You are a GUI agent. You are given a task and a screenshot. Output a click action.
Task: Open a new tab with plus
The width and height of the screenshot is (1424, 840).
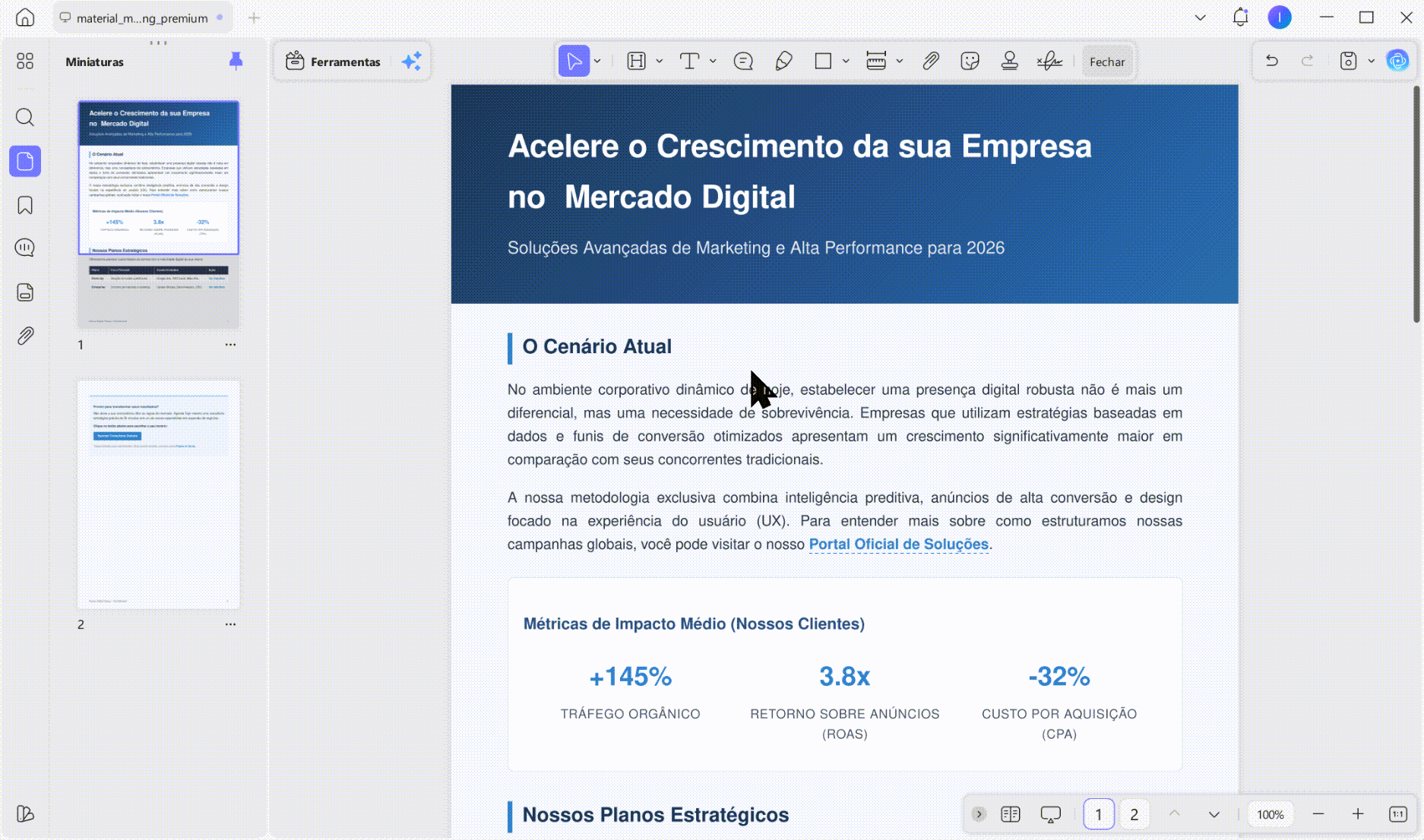click(x=254, y=17)
